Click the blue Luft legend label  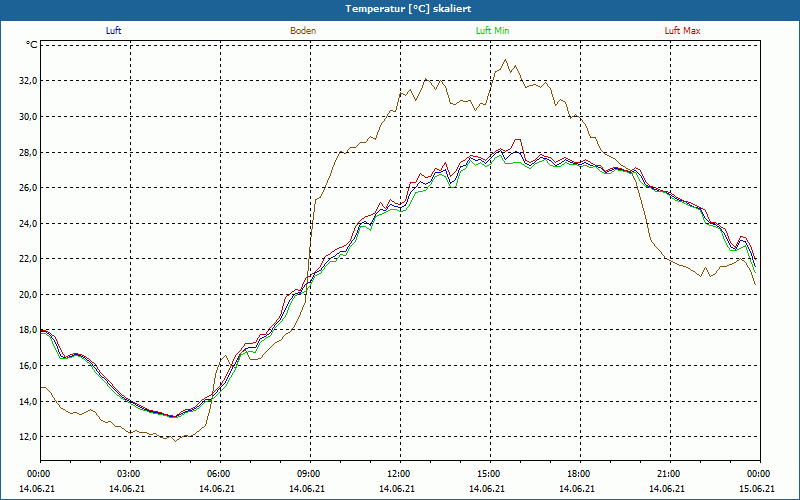(x=113, y=31)
